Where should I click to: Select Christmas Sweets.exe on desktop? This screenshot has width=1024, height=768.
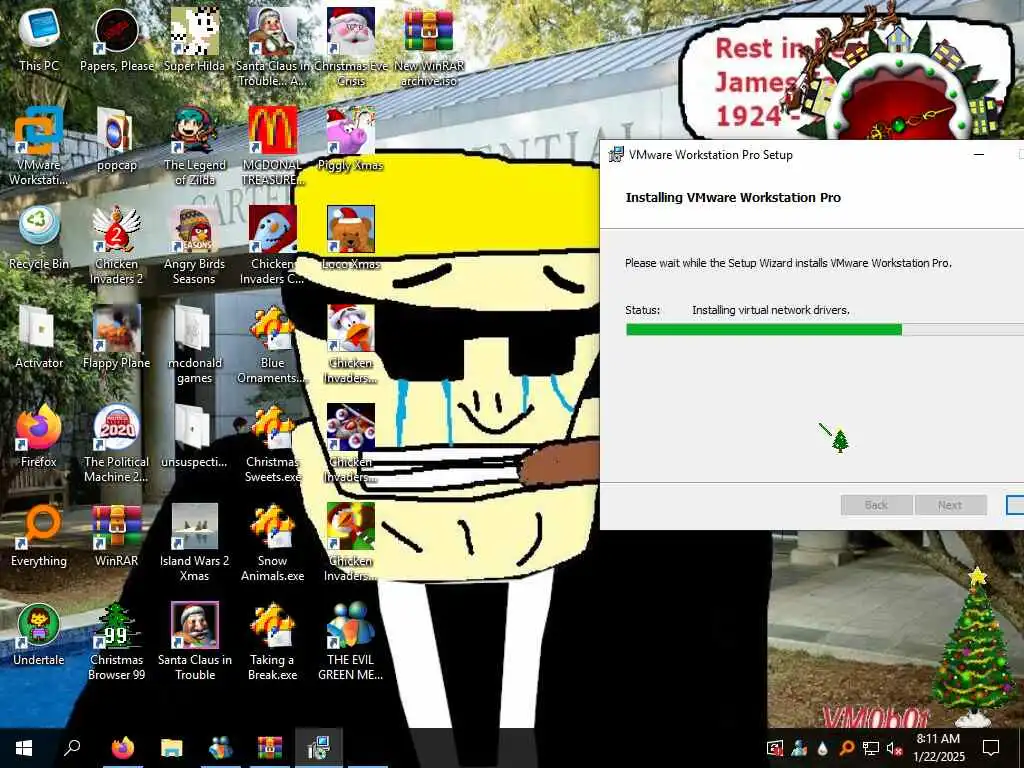(272, 442)
